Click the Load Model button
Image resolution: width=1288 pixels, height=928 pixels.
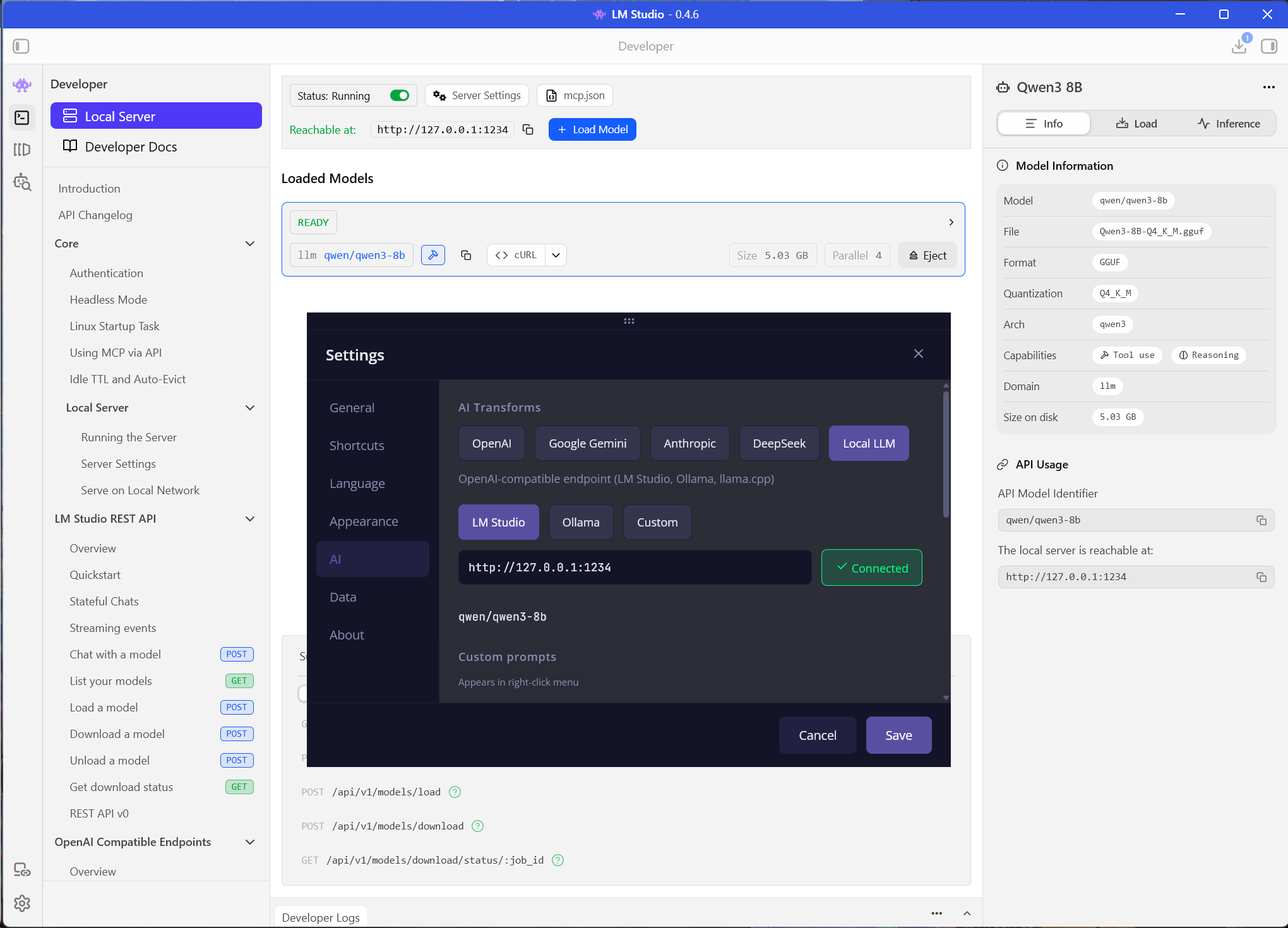point(592,129)
